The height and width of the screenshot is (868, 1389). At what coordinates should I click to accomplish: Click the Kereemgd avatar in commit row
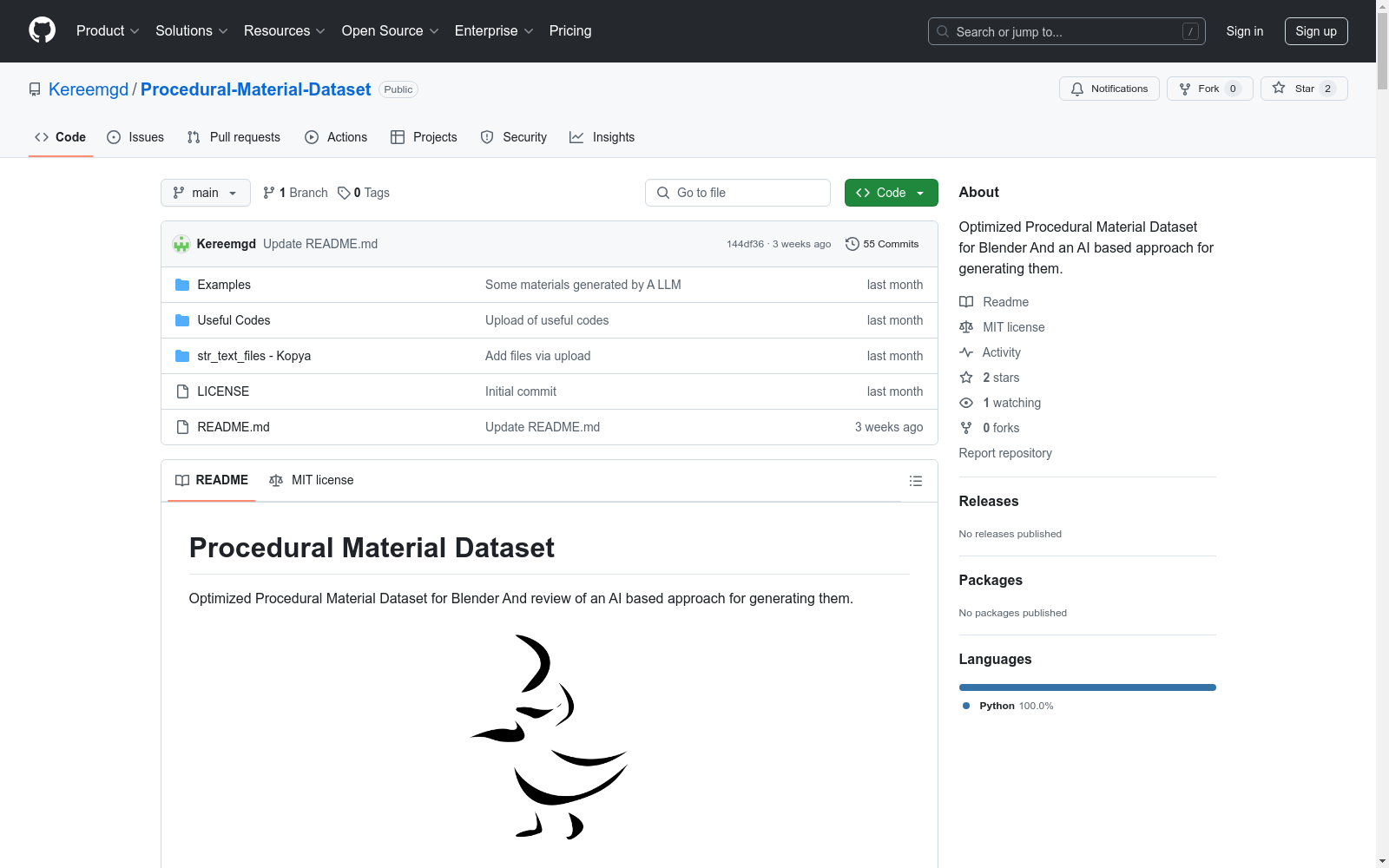(181, 244)
